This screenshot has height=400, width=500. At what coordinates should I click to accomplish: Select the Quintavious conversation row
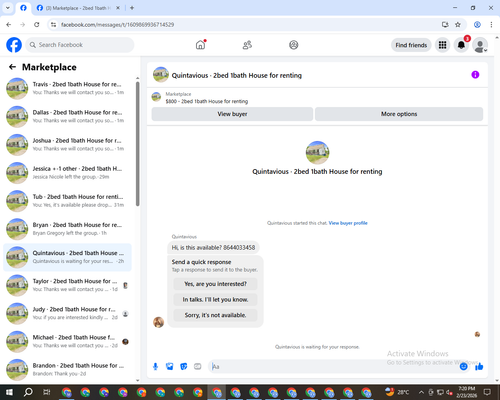(67, 257)
